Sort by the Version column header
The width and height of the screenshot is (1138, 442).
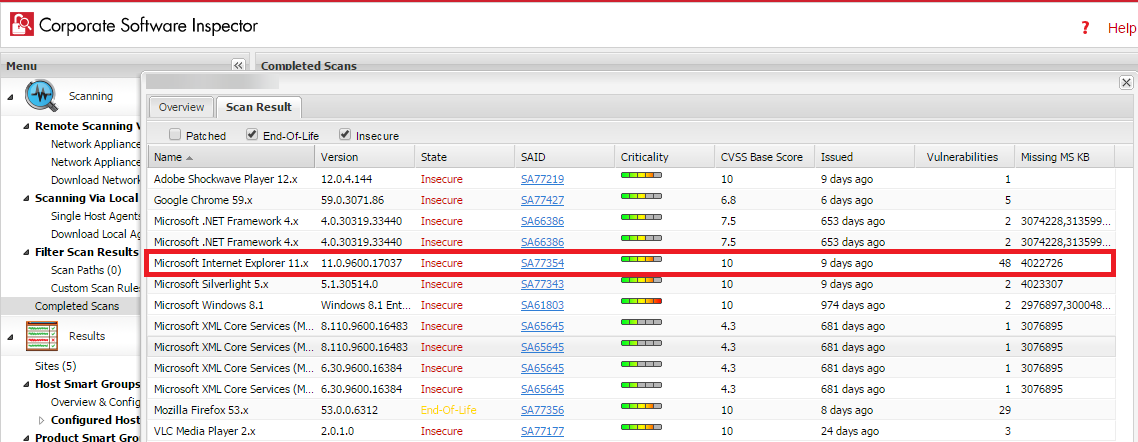[365, 157]
